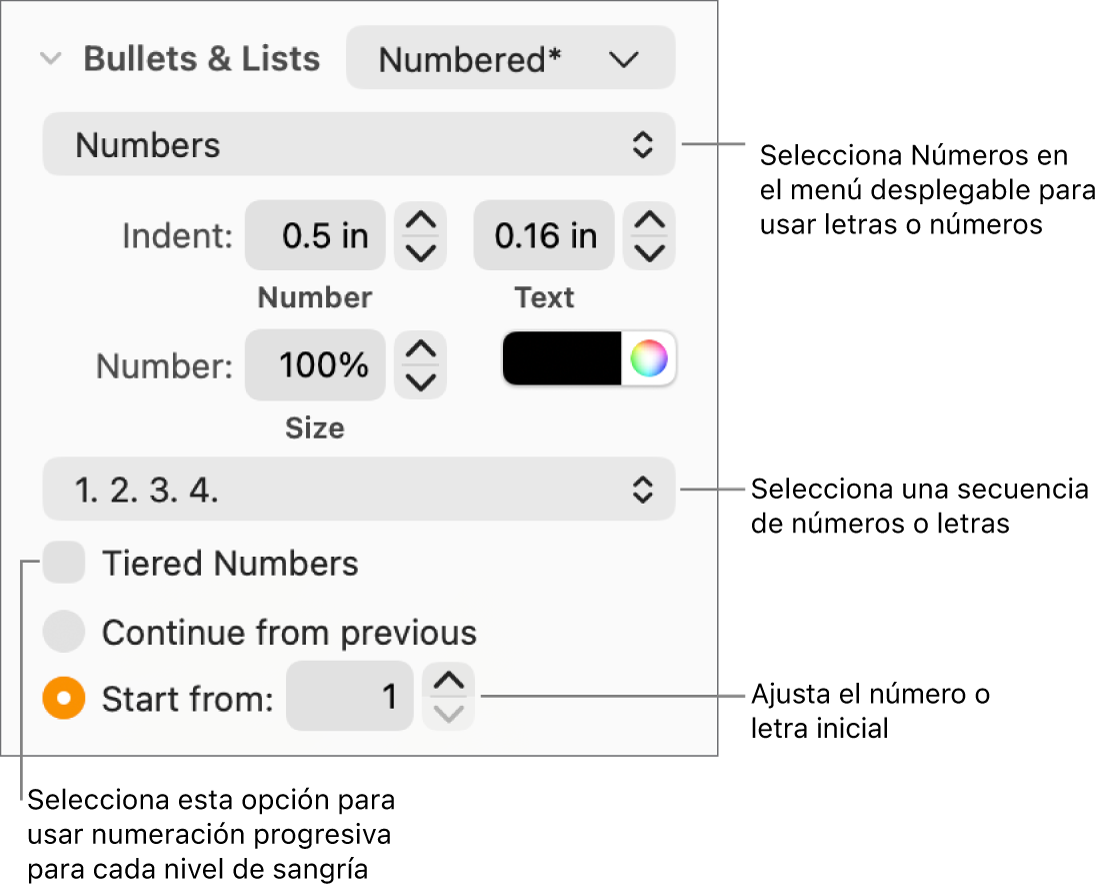Increase the Number indent value
This screenshot has height=894, width=1112.
420,222
